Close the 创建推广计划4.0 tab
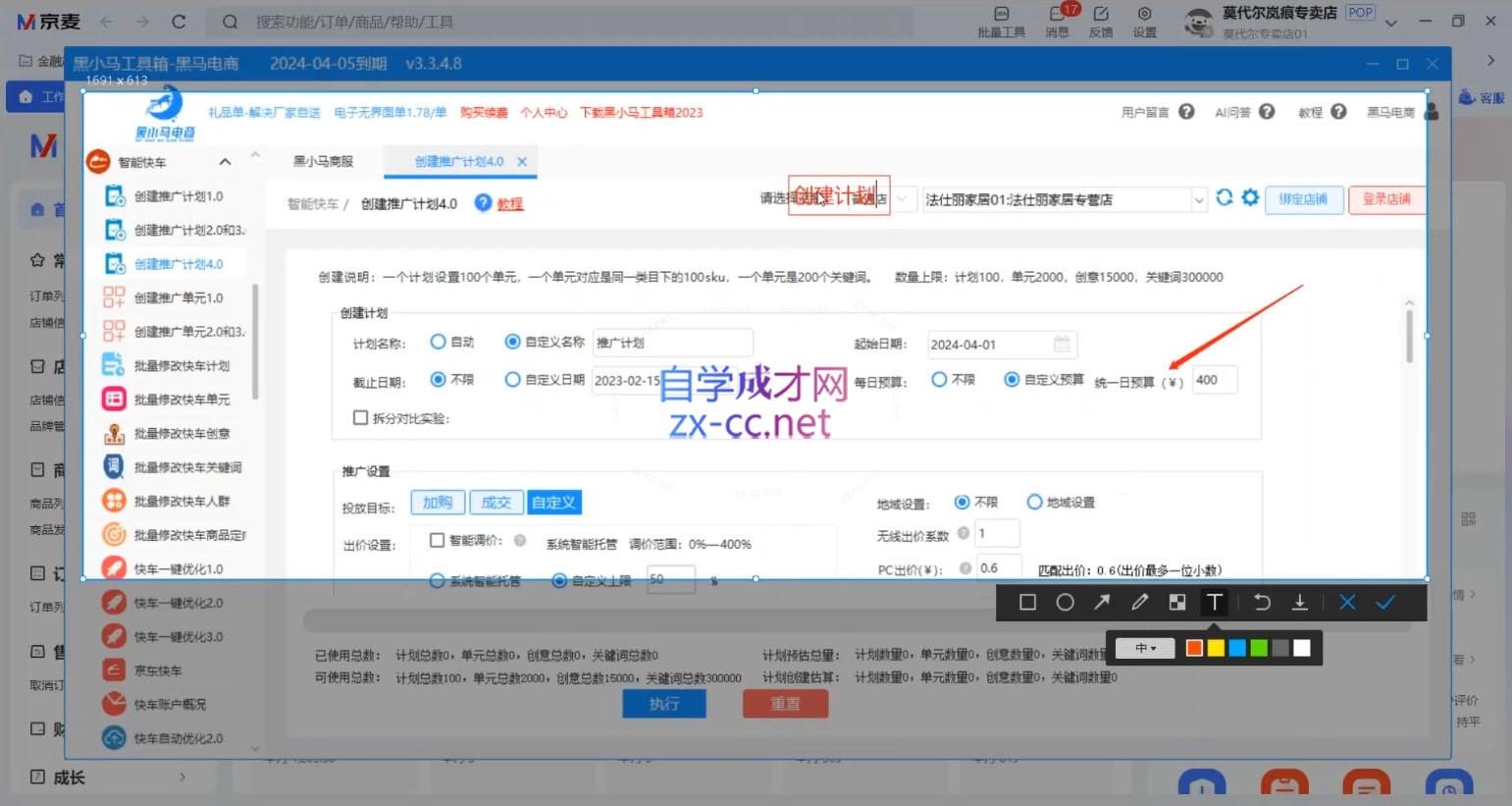The image size is (1512, 806). coord(522,162)
